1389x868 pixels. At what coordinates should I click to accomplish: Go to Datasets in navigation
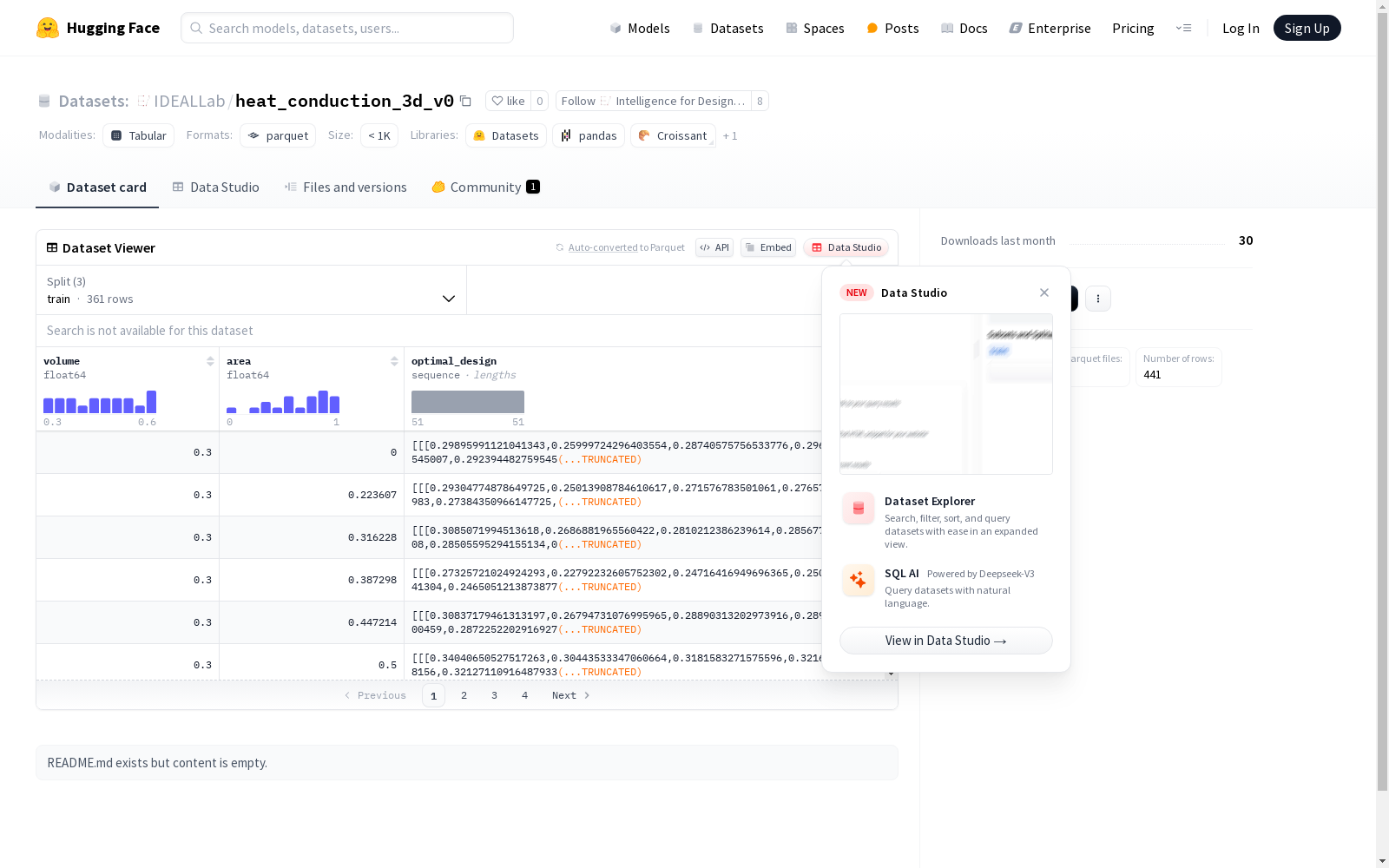click(727, 28)
